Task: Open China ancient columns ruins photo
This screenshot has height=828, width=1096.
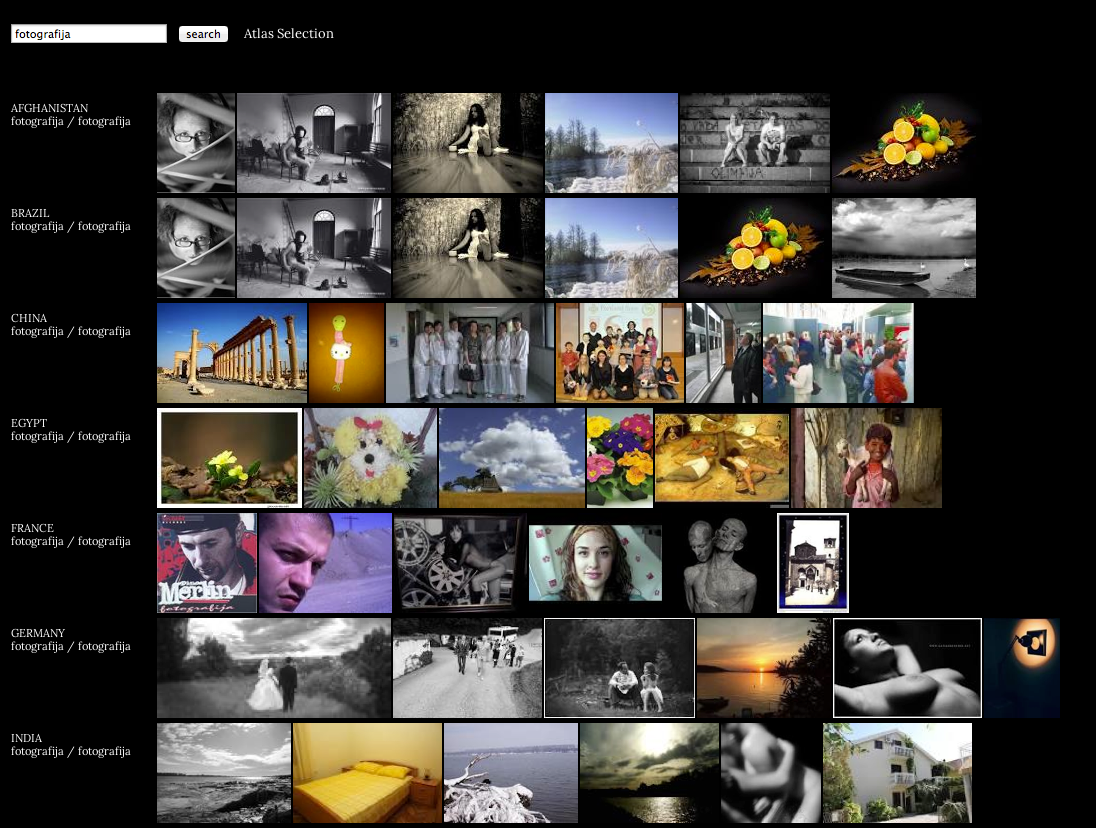Action: pyautogui.click(x=232, y=353)
